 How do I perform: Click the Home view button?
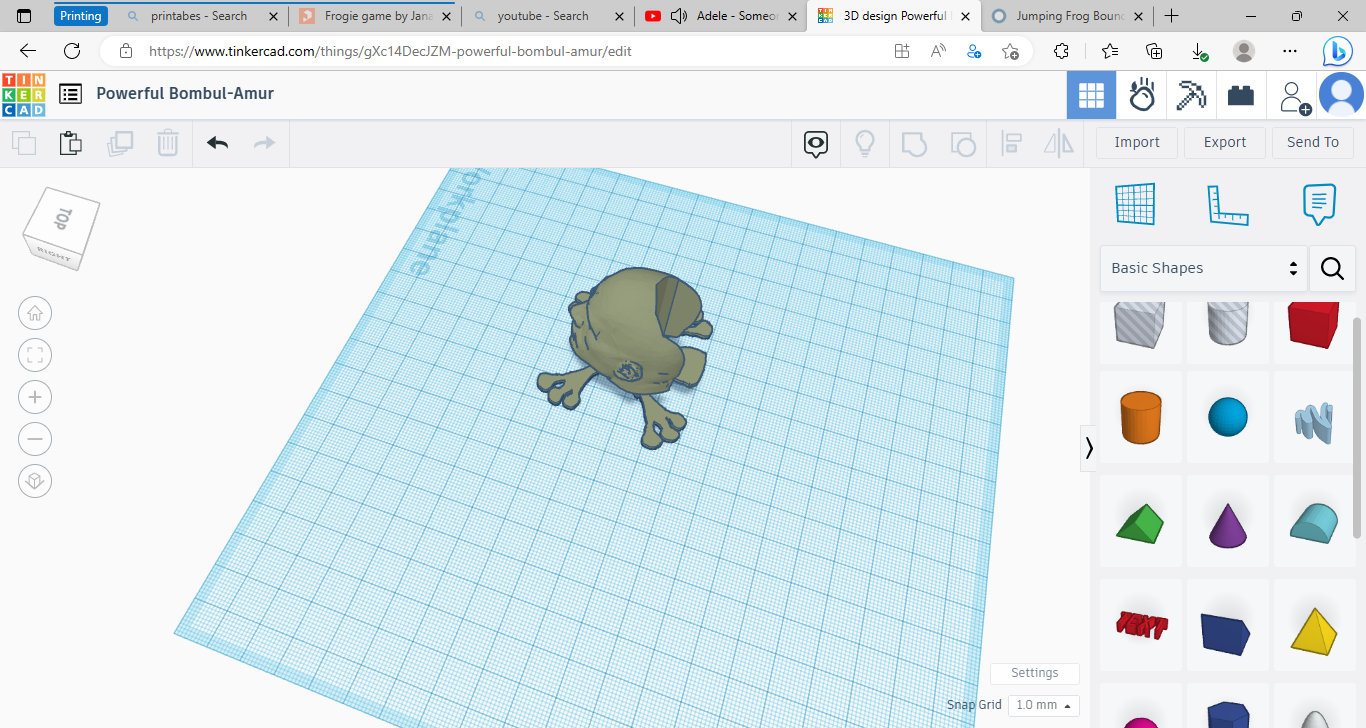pos(35,313)
